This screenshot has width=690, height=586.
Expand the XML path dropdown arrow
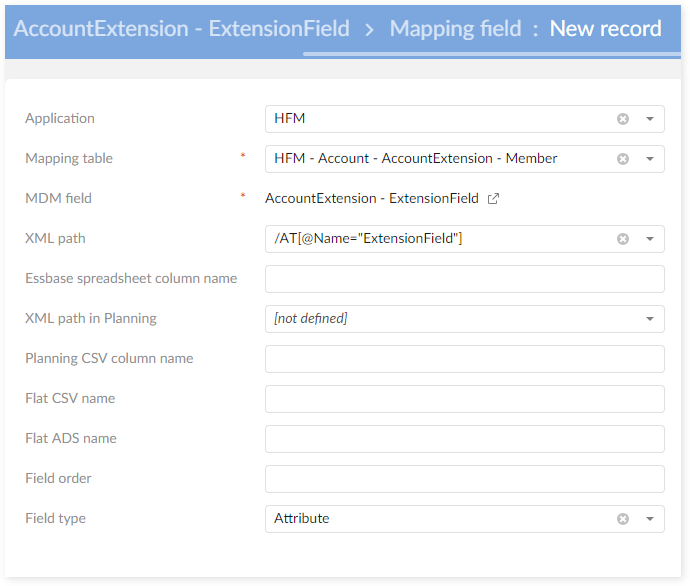(649, 239)
